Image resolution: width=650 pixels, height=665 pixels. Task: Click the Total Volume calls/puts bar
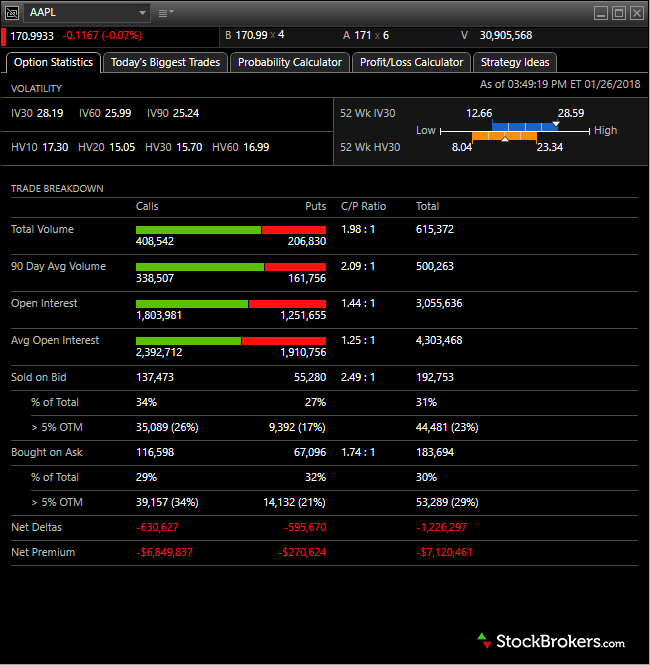(231, 230)
